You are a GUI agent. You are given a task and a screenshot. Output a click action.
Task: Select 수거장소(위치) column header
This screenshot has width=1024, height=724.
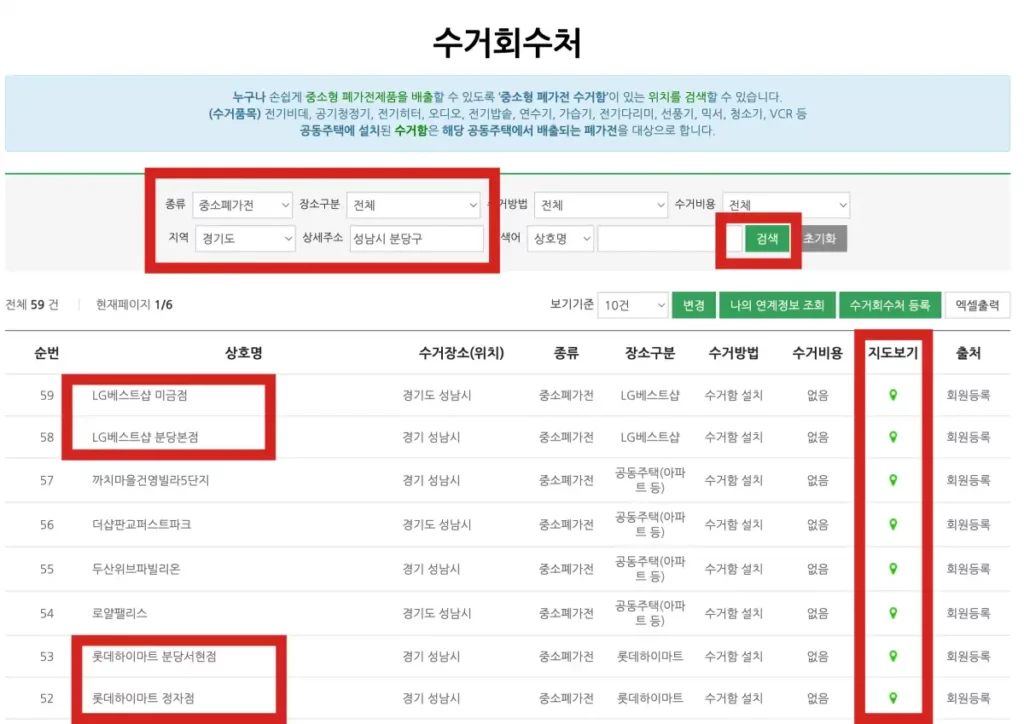461,353
